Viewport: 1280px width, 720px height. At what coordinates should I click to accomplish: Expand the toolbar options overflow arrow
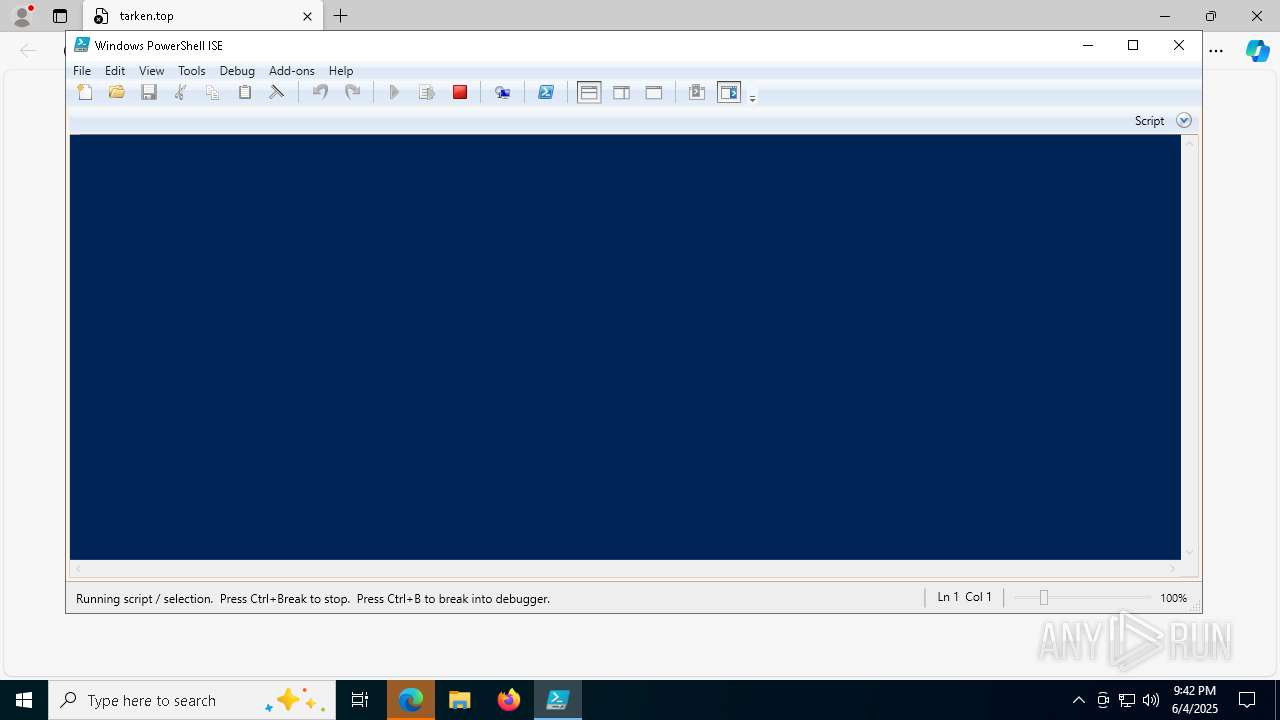coord(752,97)
